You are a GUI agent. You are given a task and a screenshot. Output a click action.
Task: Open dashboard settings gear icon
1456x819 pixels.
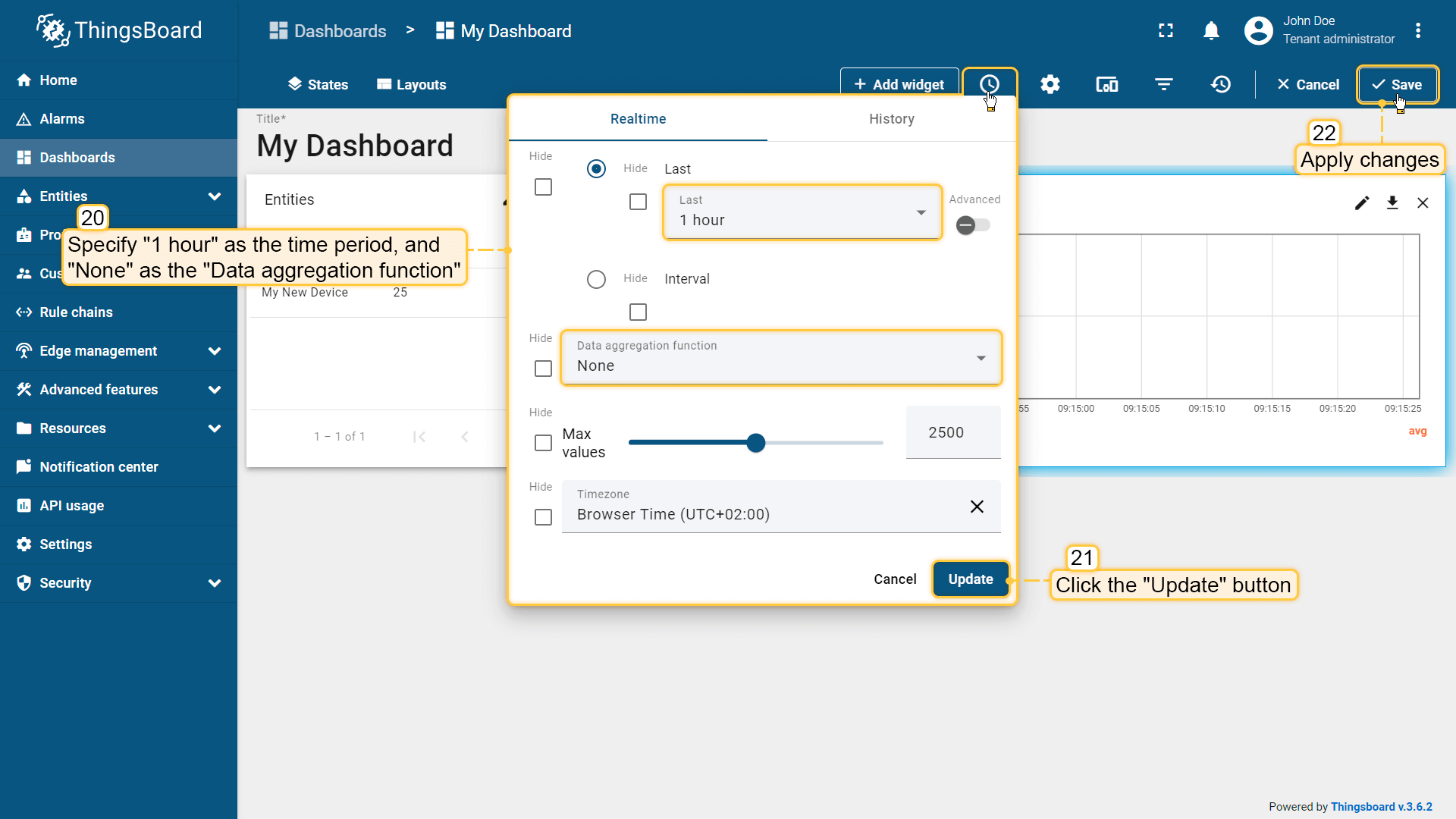1050,84
